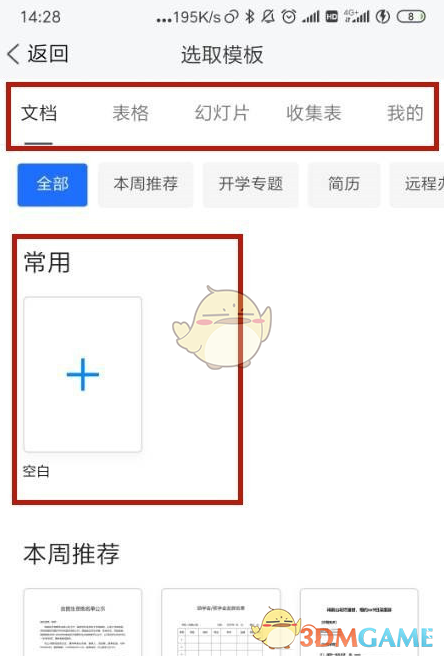Switch to the 表格 tab
The height and width of the screenshot is (656, 444).
(130, 113)
